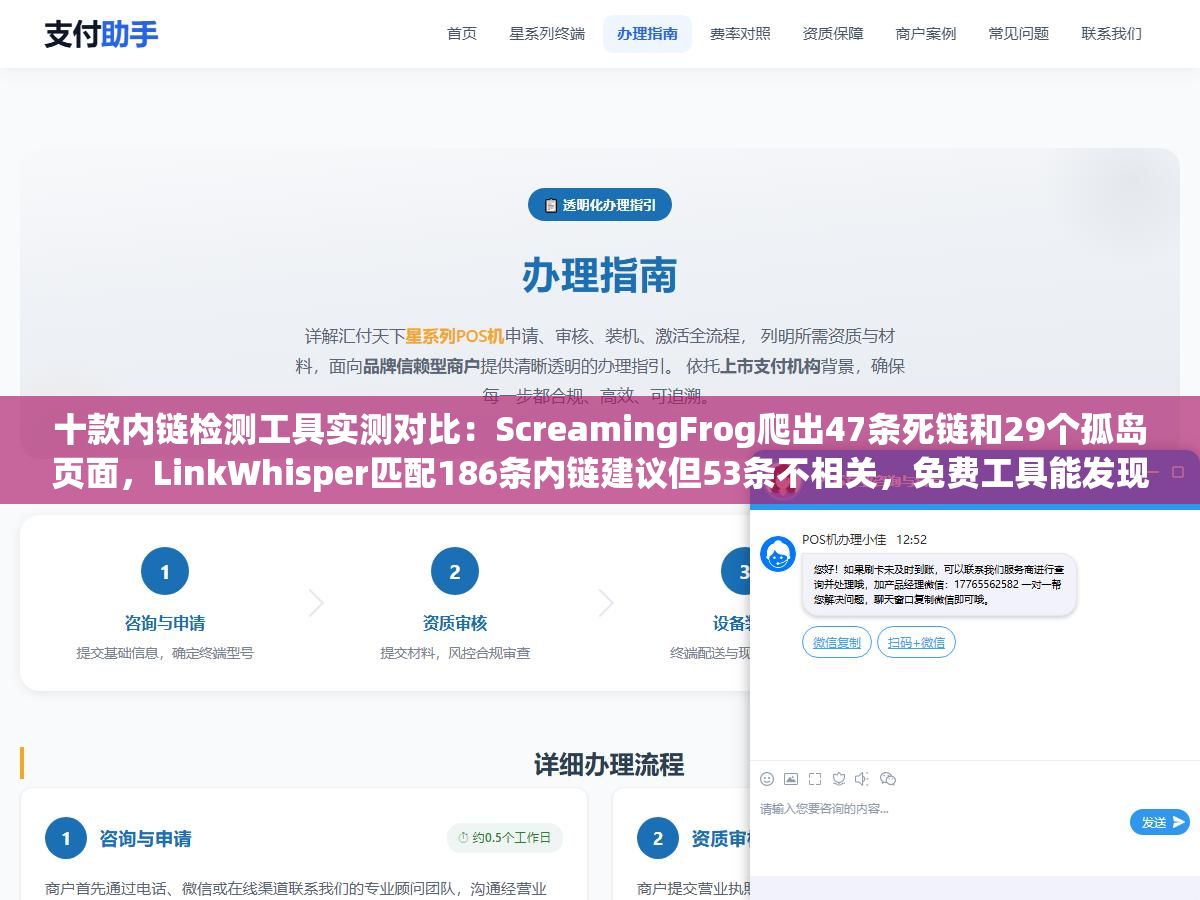Image resolution: width=1200 pixels, height=900 pixels.
Task: Click the number 2 badge in detailed 资质审核 card
Action: pos(658,839)
